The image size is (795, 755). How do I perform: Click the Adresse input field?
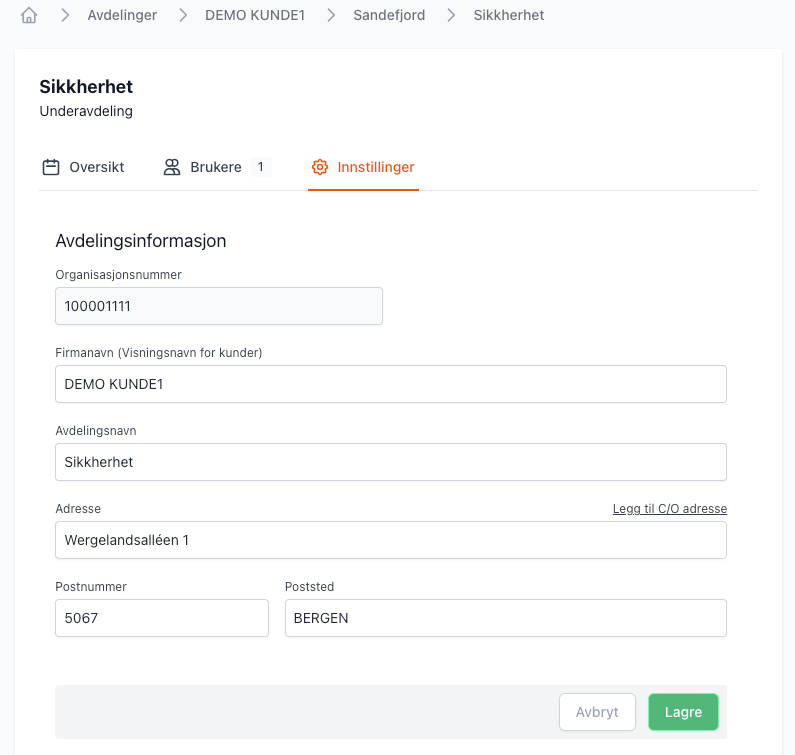391,540
